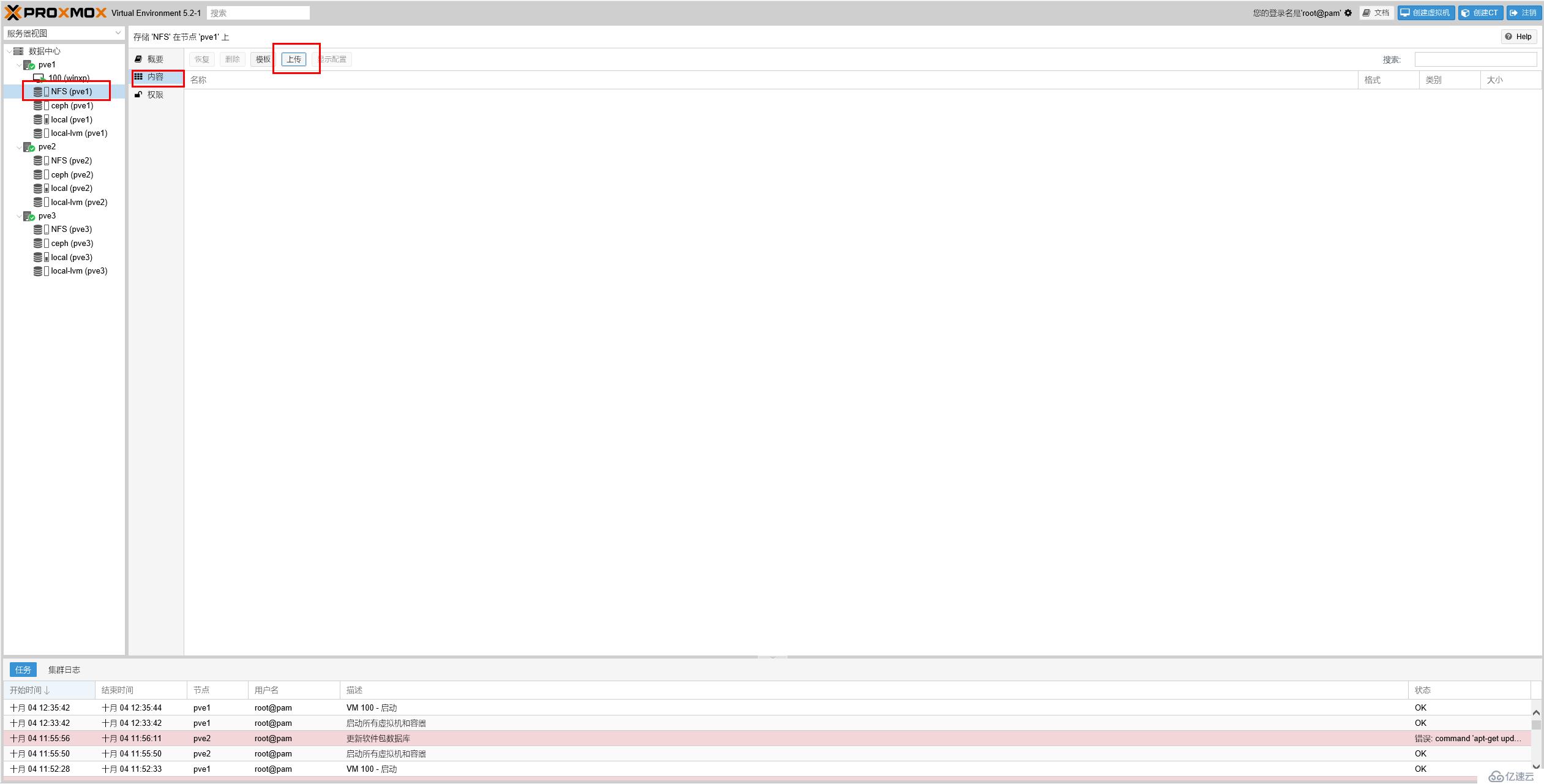Click the 上传 (Upload) button
Viewport: 1544px width, 784px height.
pos(295,59)
